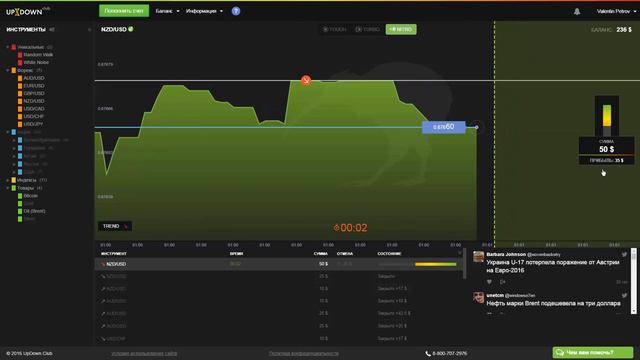Click the orange AUD/USD instrument square

(x=20, y=78)
